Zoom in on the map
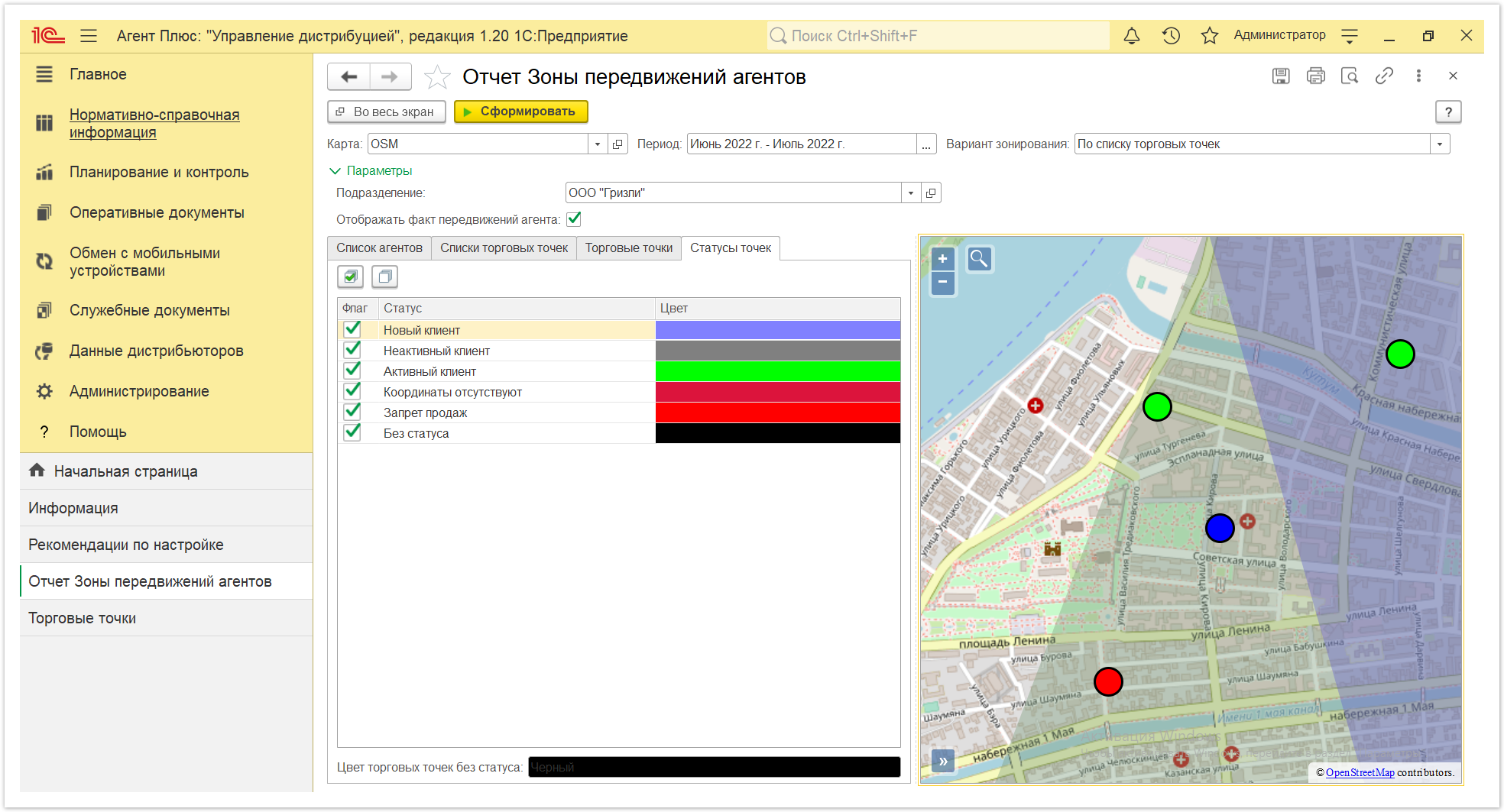Viewport: 1504px width, 812px height. click(x=943, y=259)
